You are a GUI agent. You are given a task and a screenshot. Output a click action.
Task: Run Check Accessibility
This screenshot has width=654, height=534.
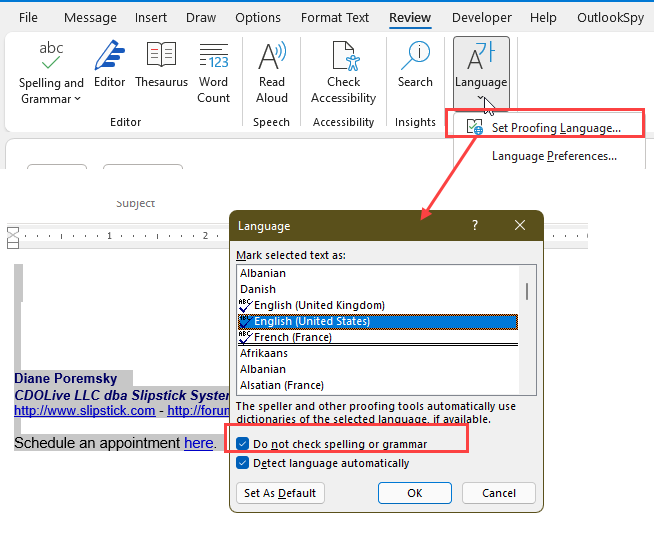point(343,72)
